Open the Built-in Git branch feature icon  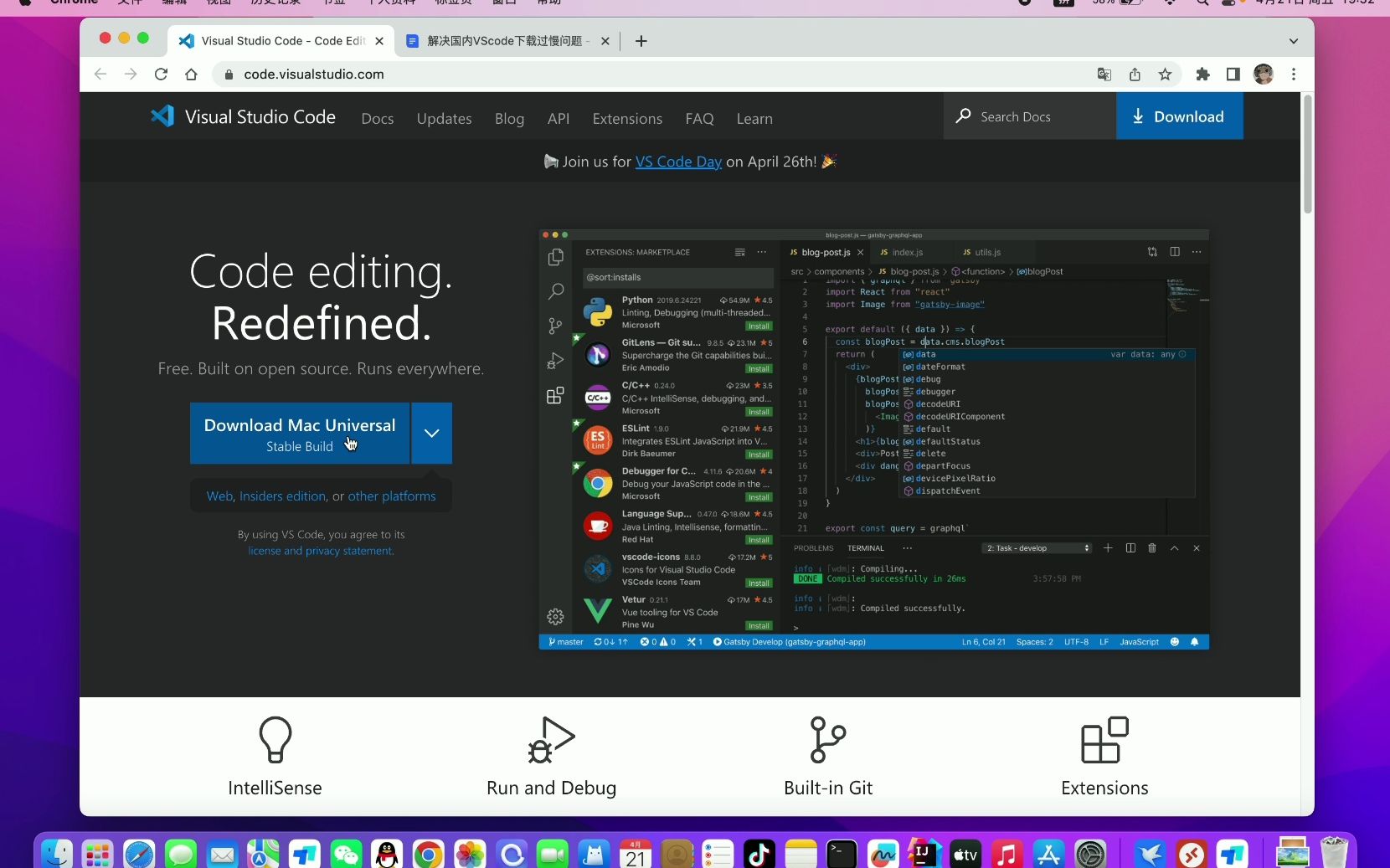click(x=828, y=740)
